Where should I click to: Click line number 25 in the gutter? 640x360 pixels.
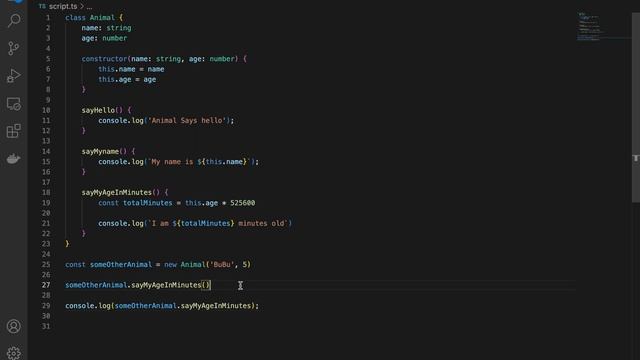(x=46, y=264)
